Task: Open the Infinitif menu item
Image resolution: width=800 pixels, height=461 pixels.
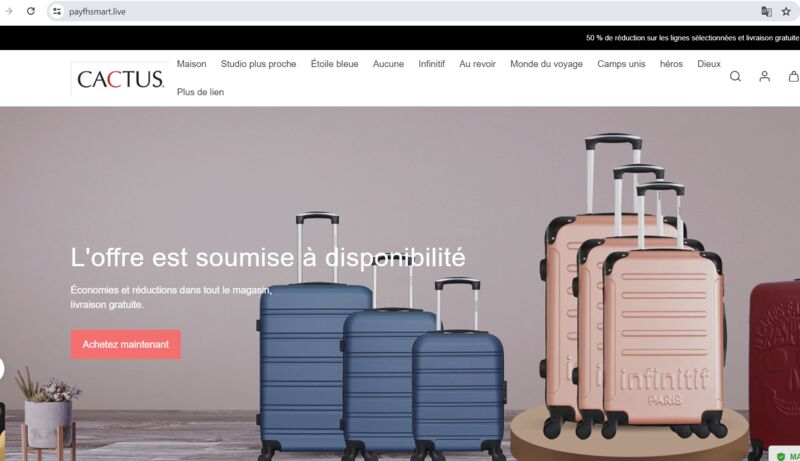Action: coord(431,64)
